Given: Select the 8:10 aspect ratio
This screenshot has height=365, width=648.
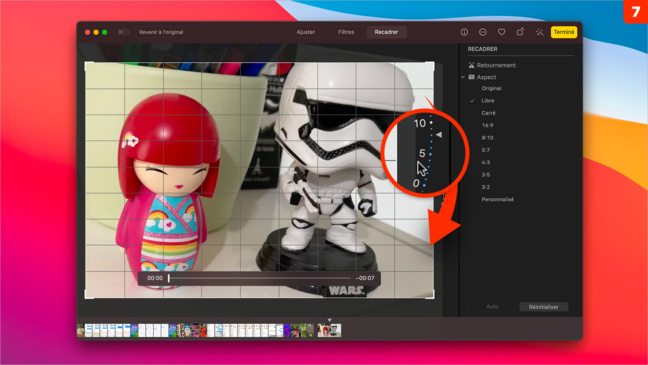Looking at the screenshot, I should click(487, 138).
